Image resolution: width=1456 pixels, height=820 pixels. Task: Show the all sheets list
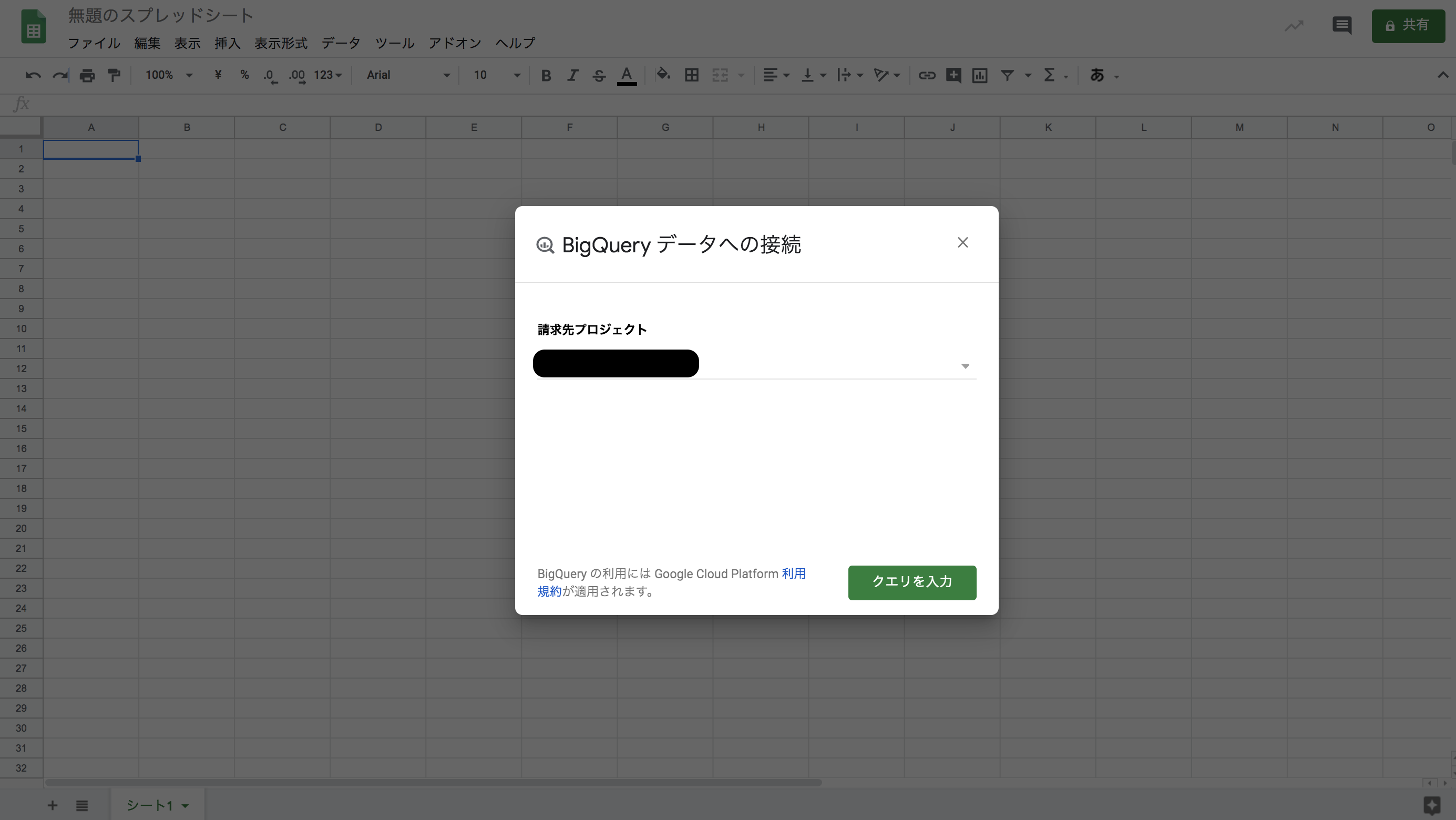coord(82,805)
